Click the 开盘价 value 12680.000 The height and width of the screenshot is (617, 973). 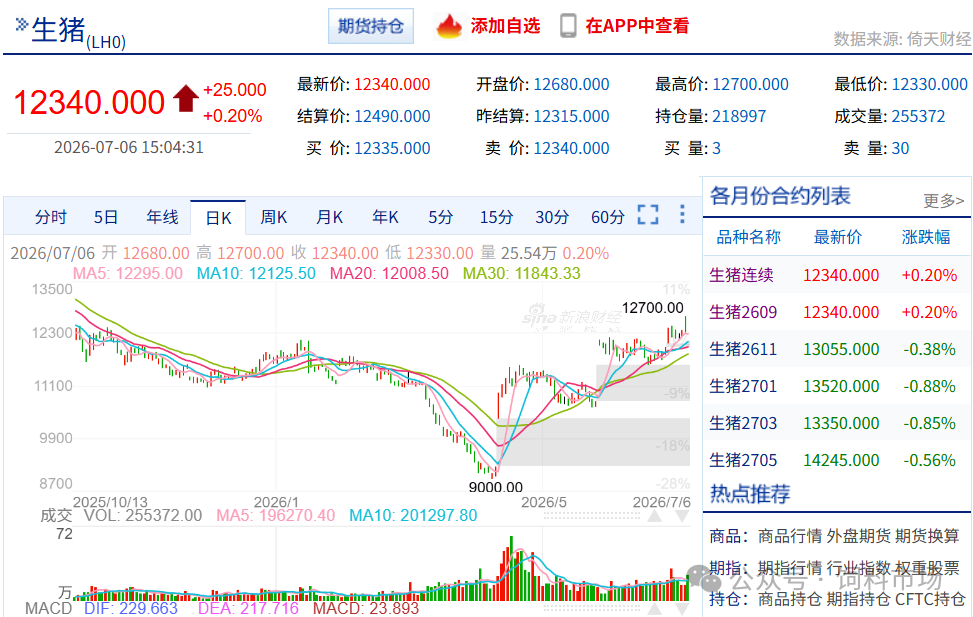click(572, 84)
